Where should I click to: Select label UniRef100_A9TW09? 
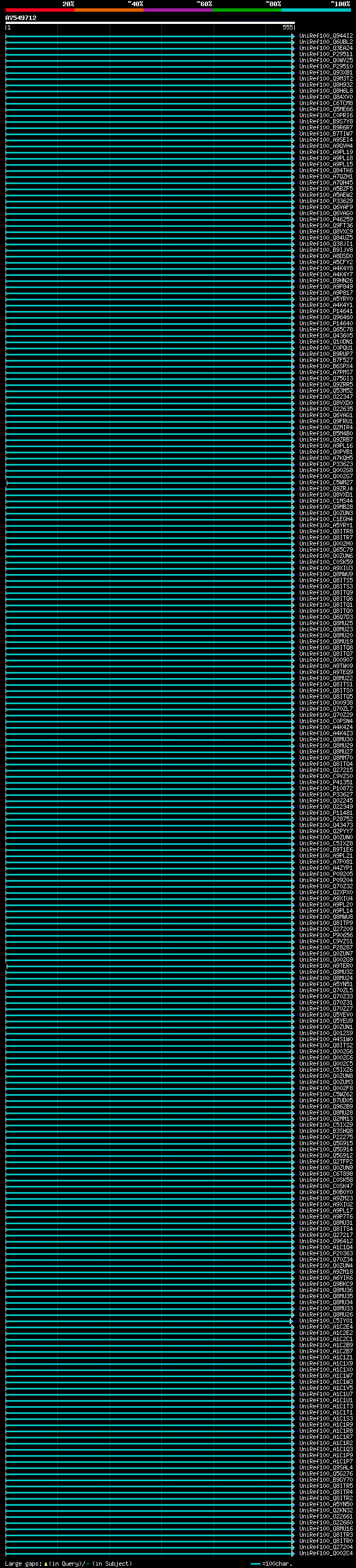pos(325,666)
